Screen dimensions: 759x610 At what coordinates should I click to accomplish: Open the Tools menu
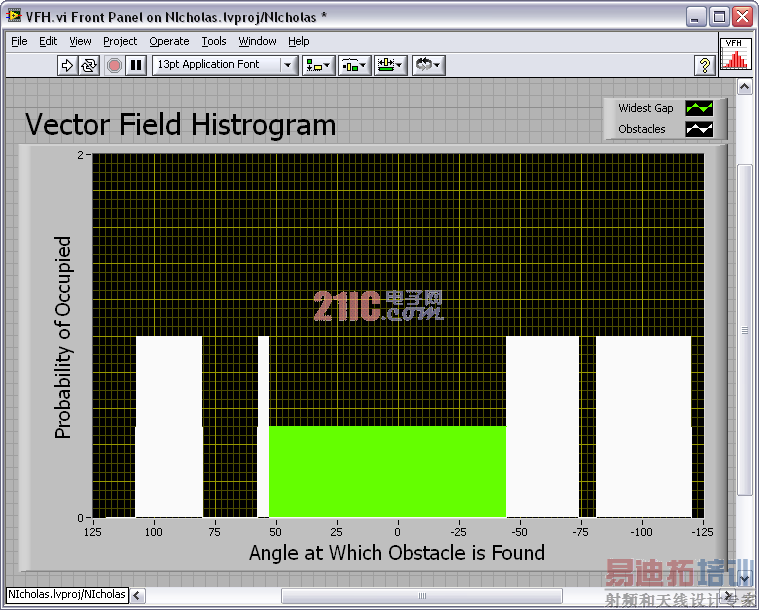pos(214,41)
